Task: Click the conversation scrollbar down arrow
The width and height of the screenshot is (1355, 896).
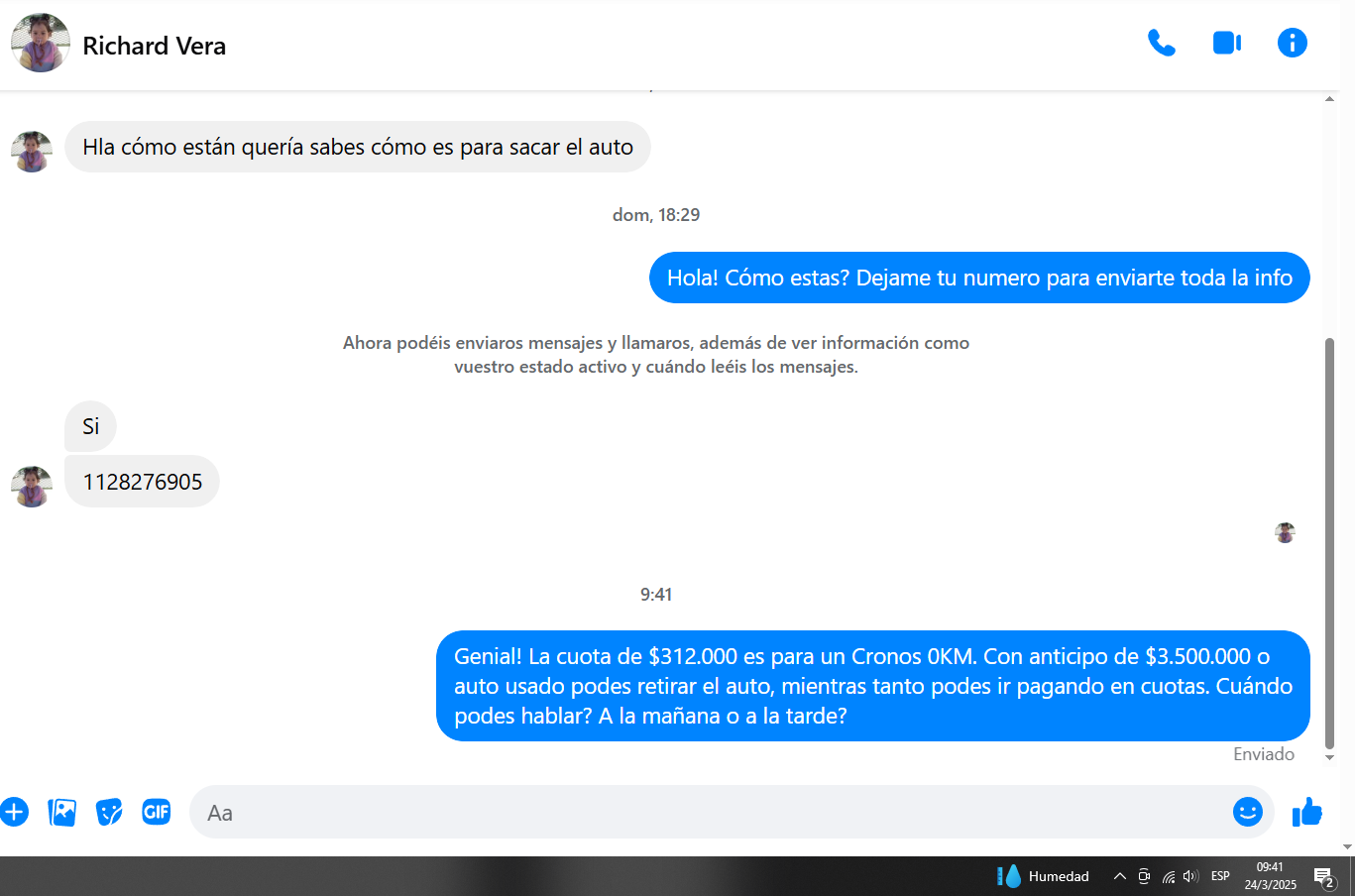Action: click(x=1330, y=758)
